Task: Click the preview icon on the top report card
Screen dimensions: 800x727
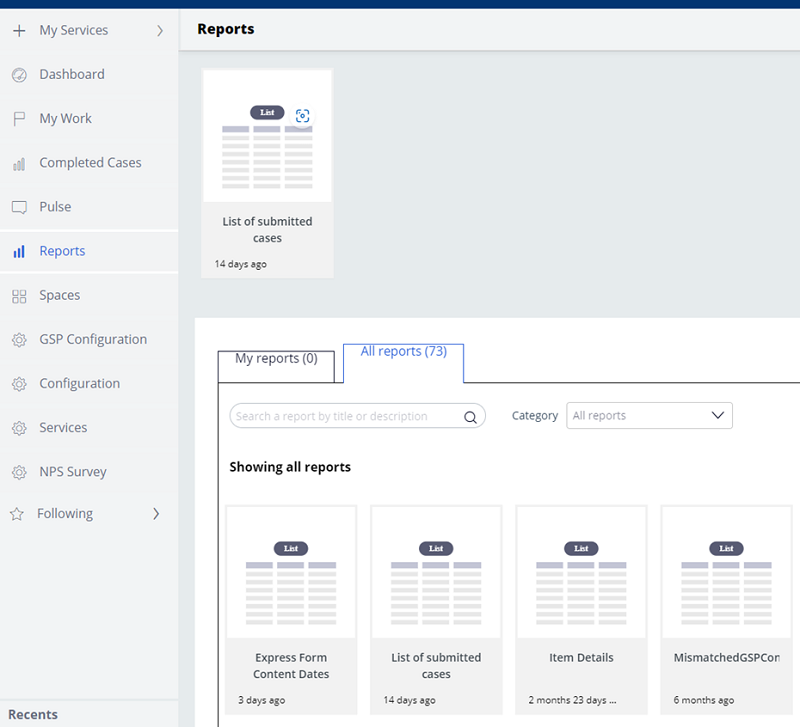Action: (x=302, y=116)
